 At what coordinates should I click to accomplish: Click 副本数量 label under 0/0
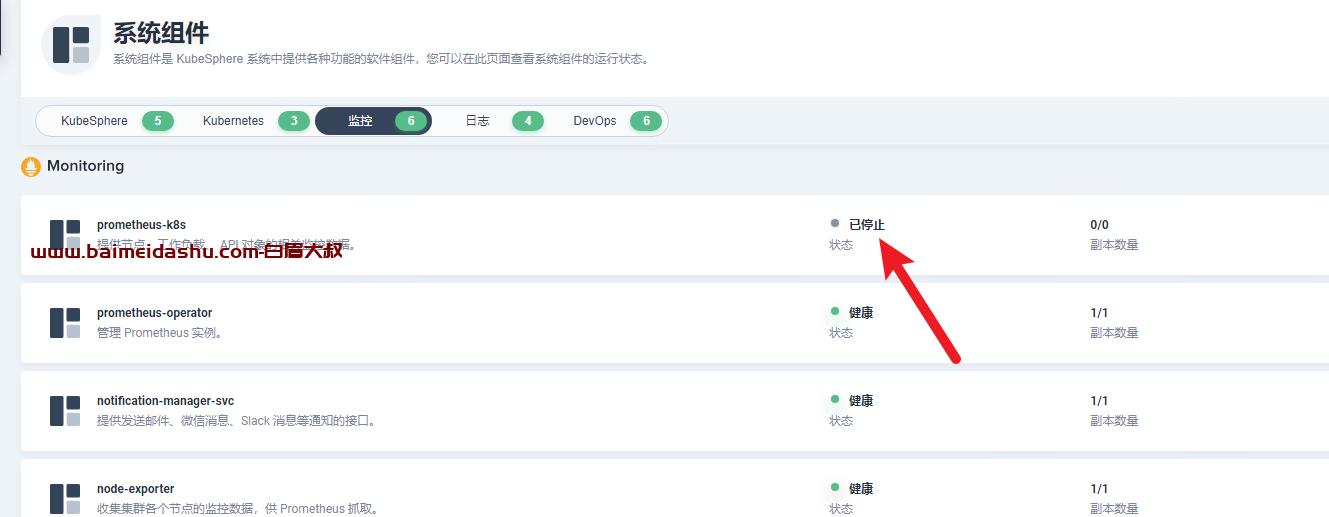click(x=1114, y=245)
